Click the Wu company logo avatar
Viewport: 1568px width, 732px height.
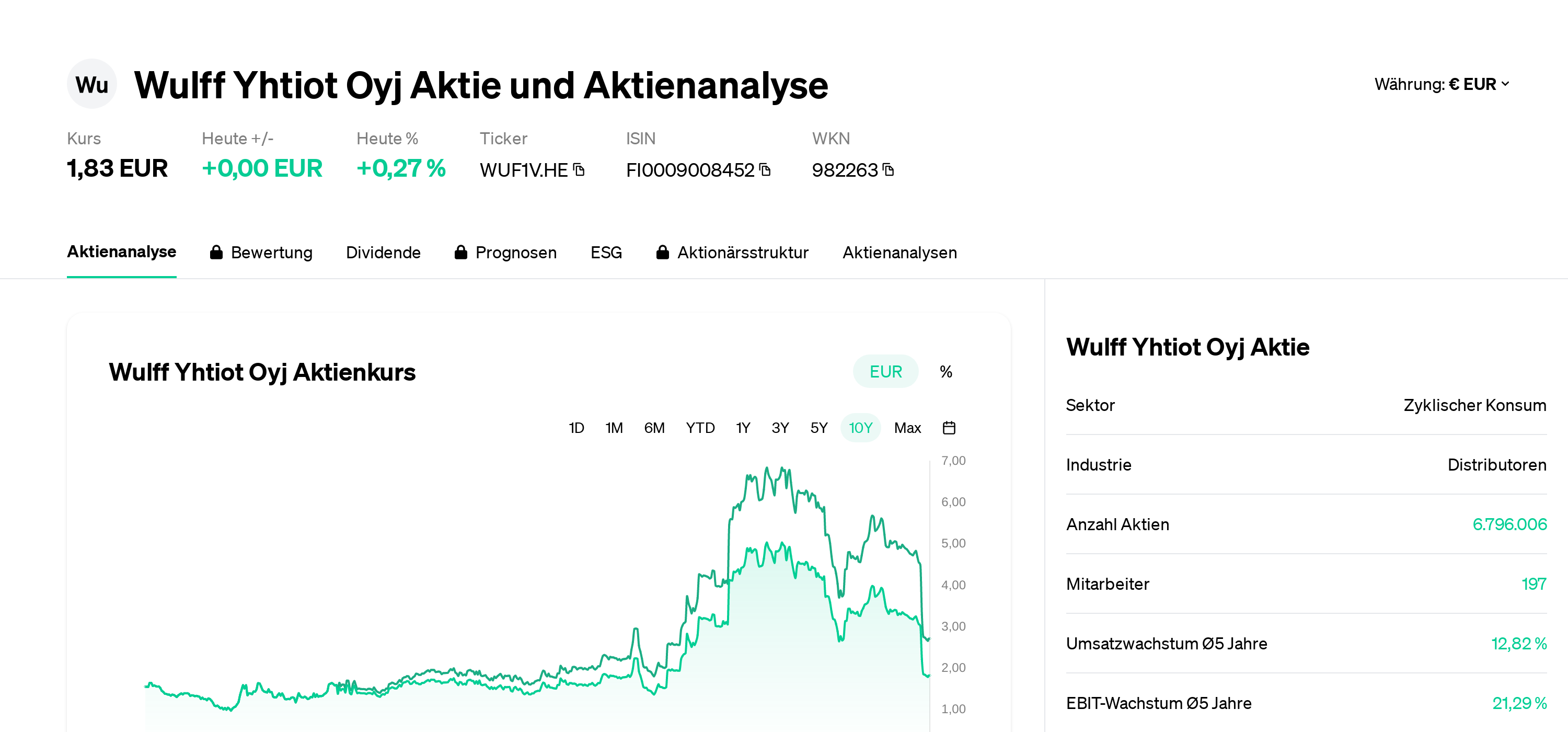point(92,84)
